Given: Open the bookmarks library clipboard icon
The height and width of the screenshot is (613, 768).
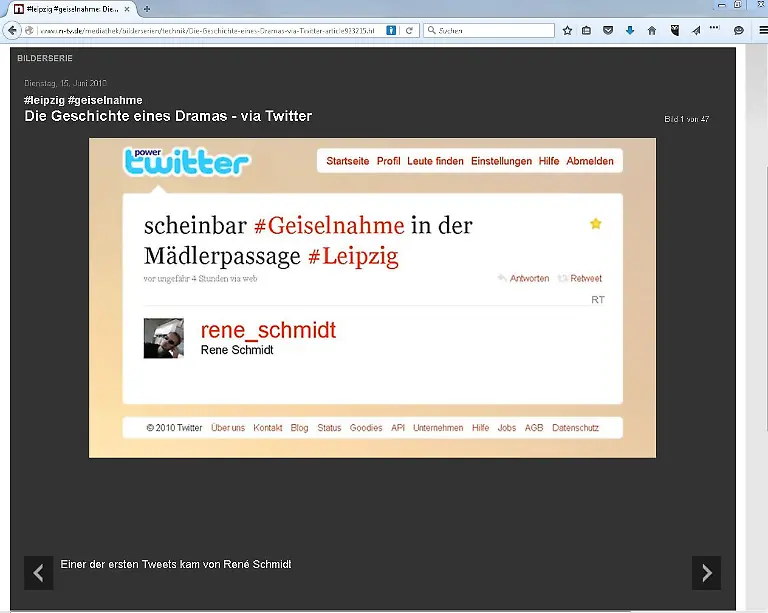Looking at the screenshot, I should click(586, 30).
